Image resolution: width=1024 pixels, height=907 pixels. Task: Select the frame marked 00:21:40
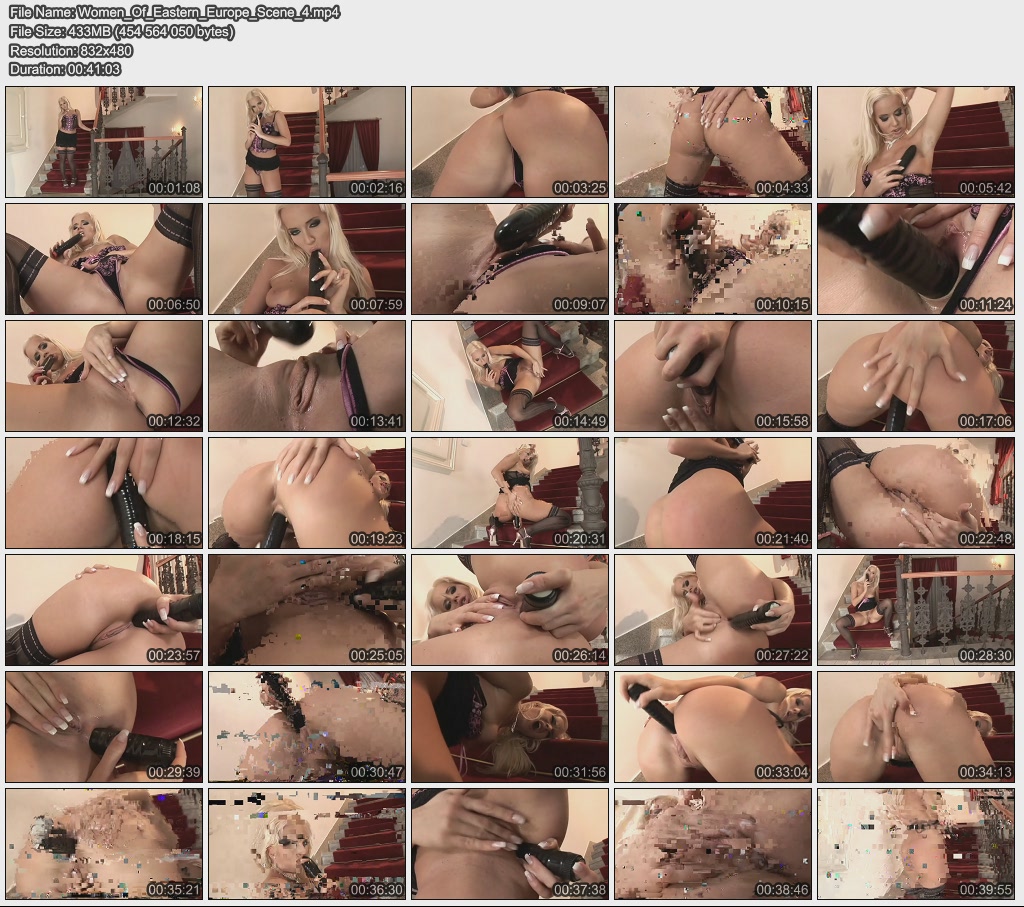(x=713, y=493)
